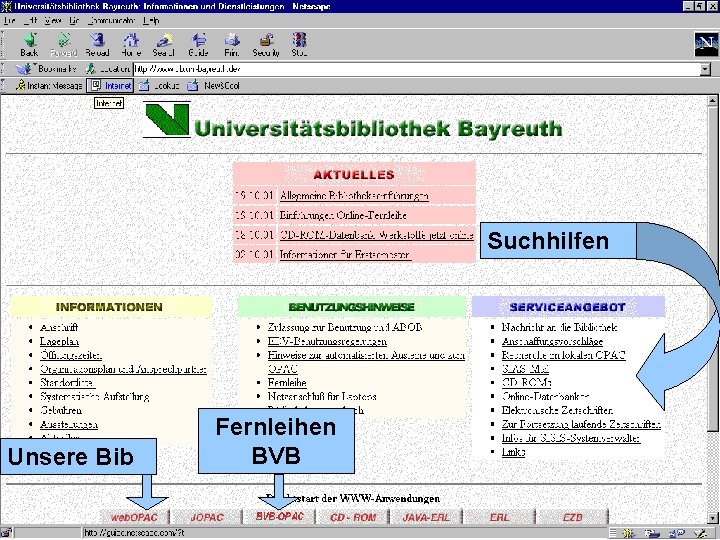Screen dimensions: 720x540
Task: Click text 'Nachricht an die Bibliothek'
Action: click(x=559, y=327)
